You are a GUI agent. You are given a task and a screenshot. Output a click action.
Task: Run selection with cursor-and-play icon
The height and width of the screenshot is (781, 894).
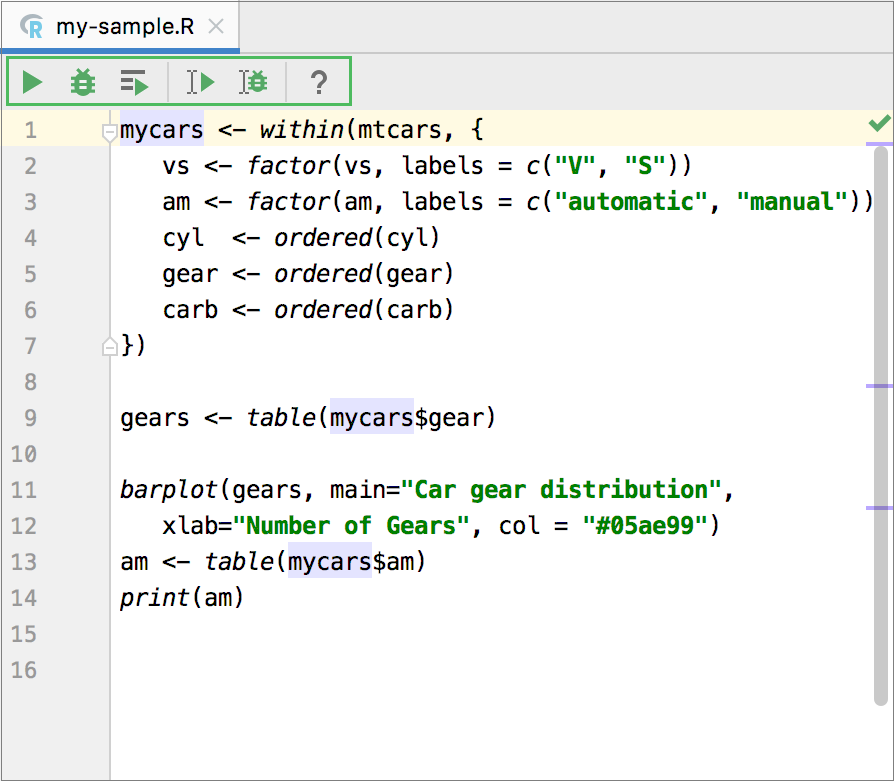coord(200,82)
